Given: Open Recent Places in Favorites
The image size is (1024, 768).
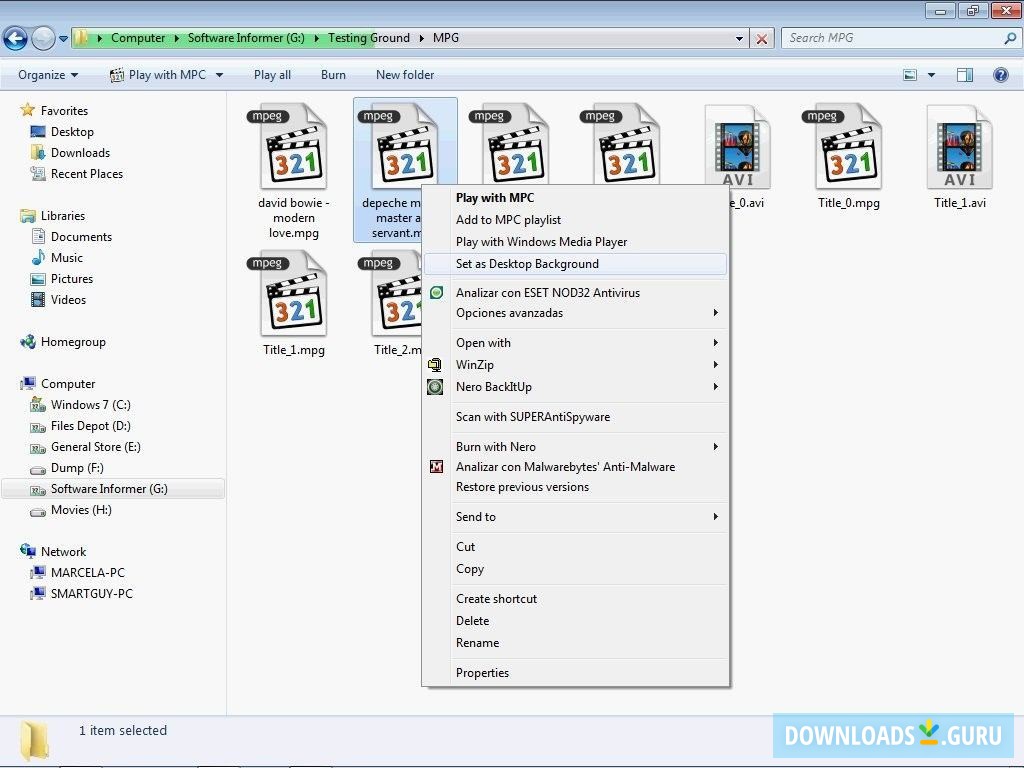Looking at the screenshot, I should (87, 174).
